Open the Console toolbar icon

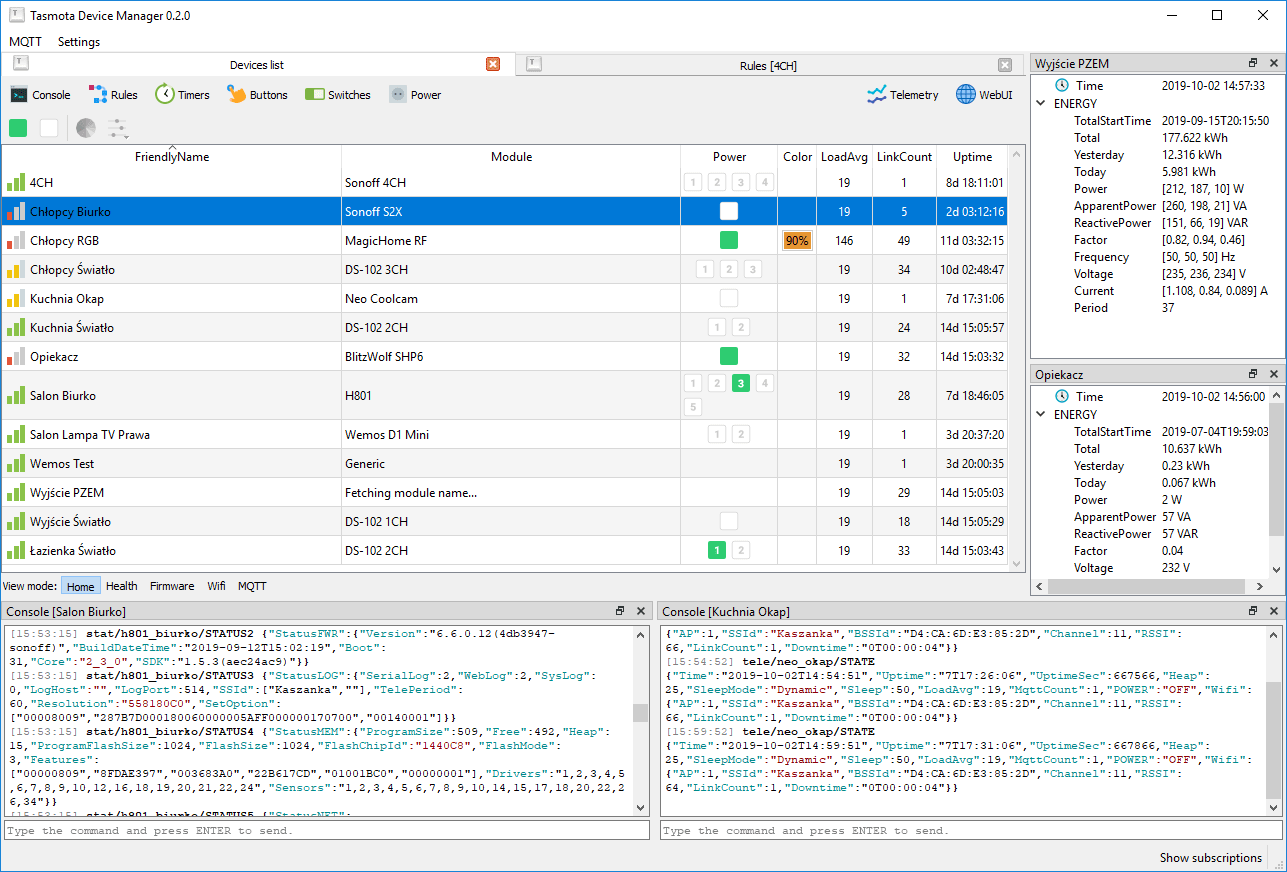(19, 95)
